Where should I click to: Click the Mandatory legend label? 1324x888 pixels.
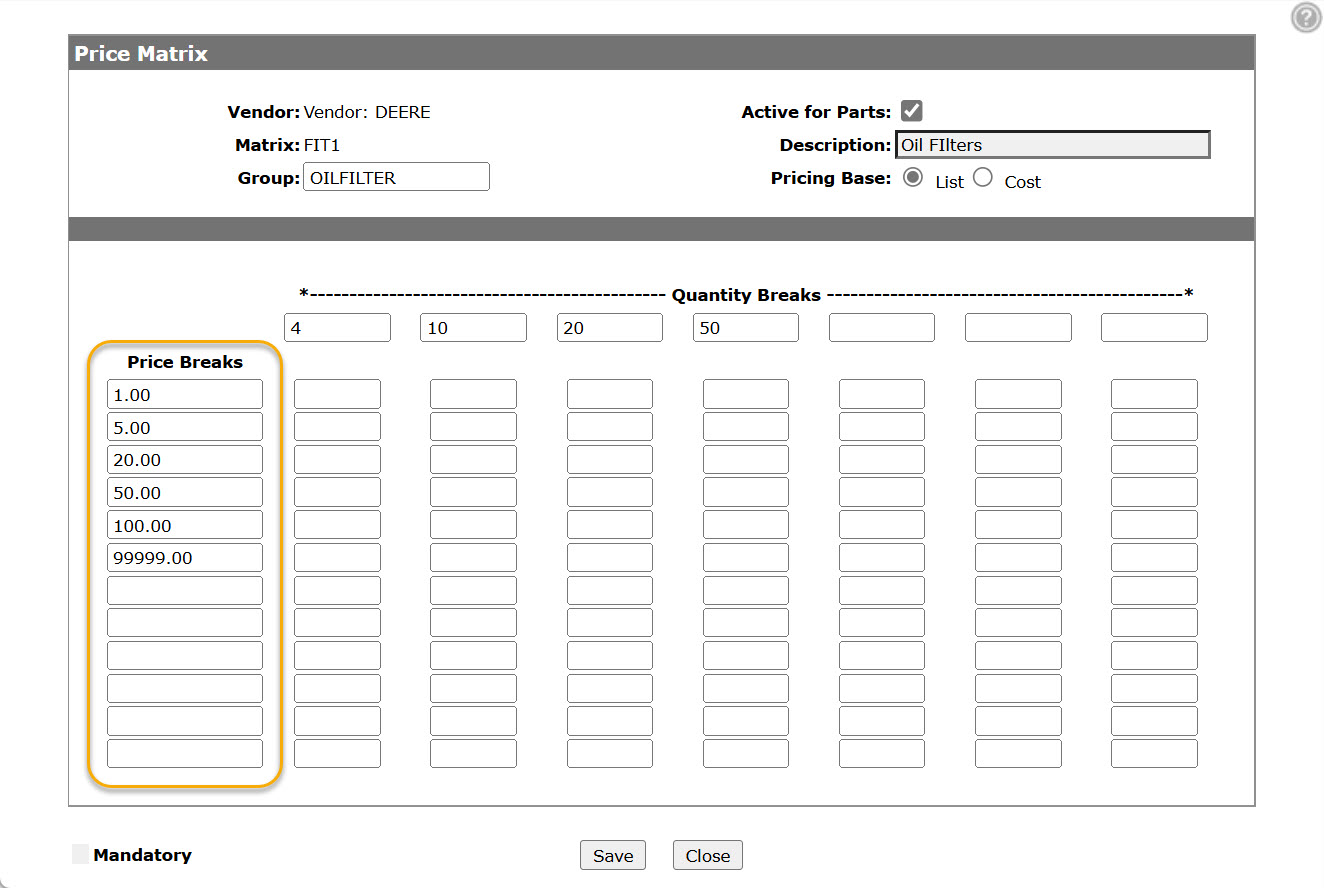pyautogui.click(x=142, y=855)
